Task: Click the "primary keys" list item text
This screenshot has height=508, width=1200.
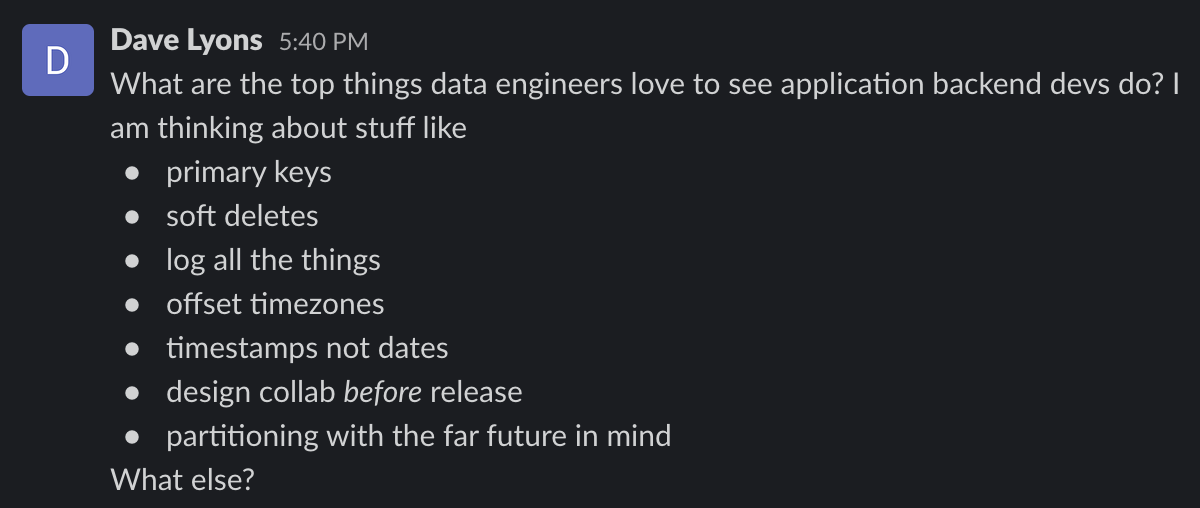Action: 248,173
